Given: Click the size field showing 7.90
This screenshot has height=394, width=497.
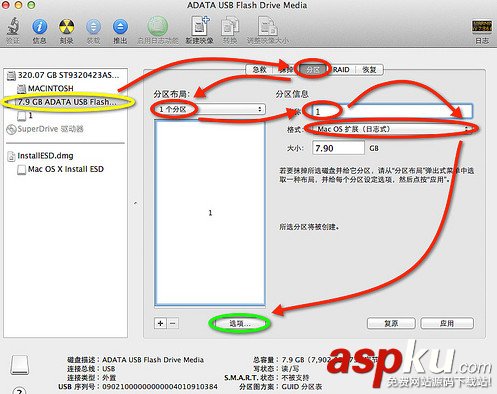Looking at the screenshot, I should coord(338,148).
